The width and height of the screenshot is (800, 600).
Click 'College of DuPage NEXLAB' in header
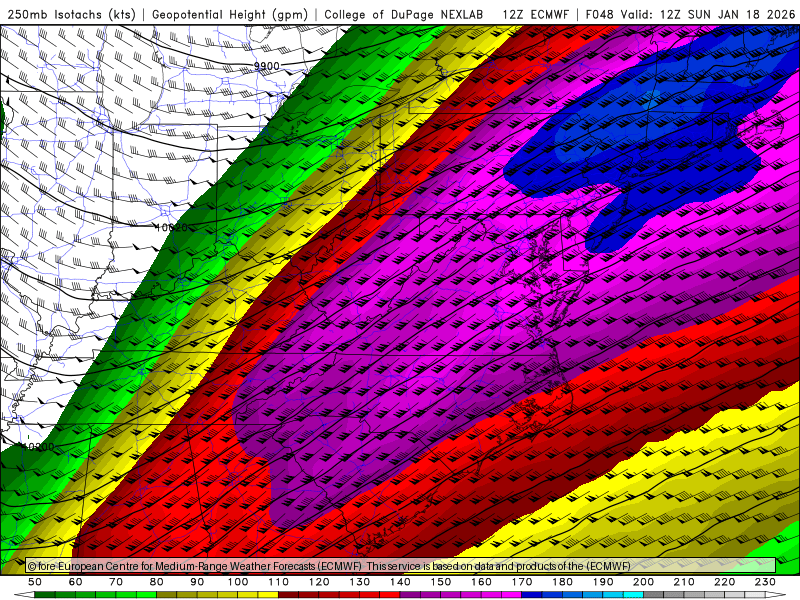(404, 14)
